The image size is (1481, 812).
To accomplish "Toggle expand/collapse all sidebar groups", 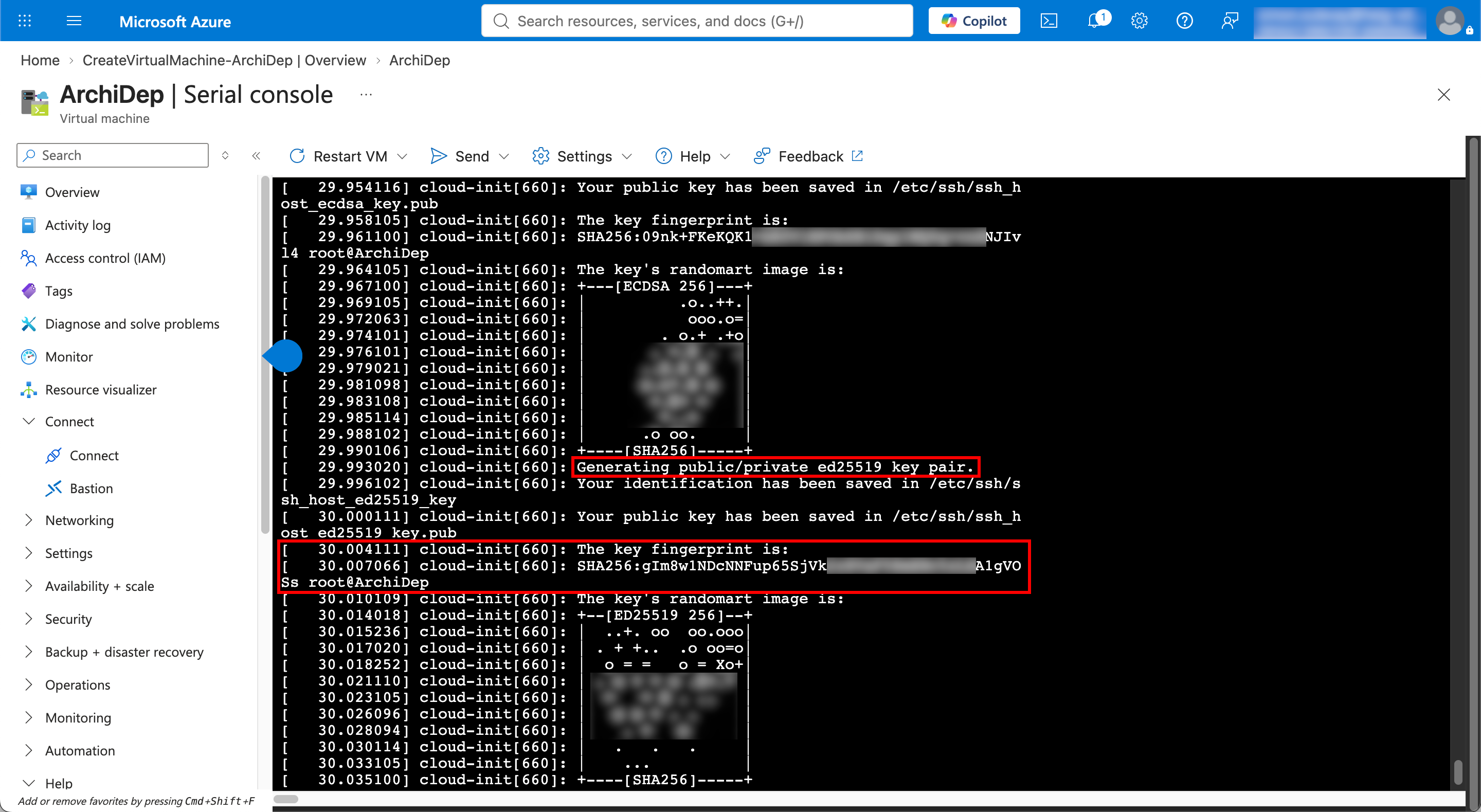I will click(225, 155).
